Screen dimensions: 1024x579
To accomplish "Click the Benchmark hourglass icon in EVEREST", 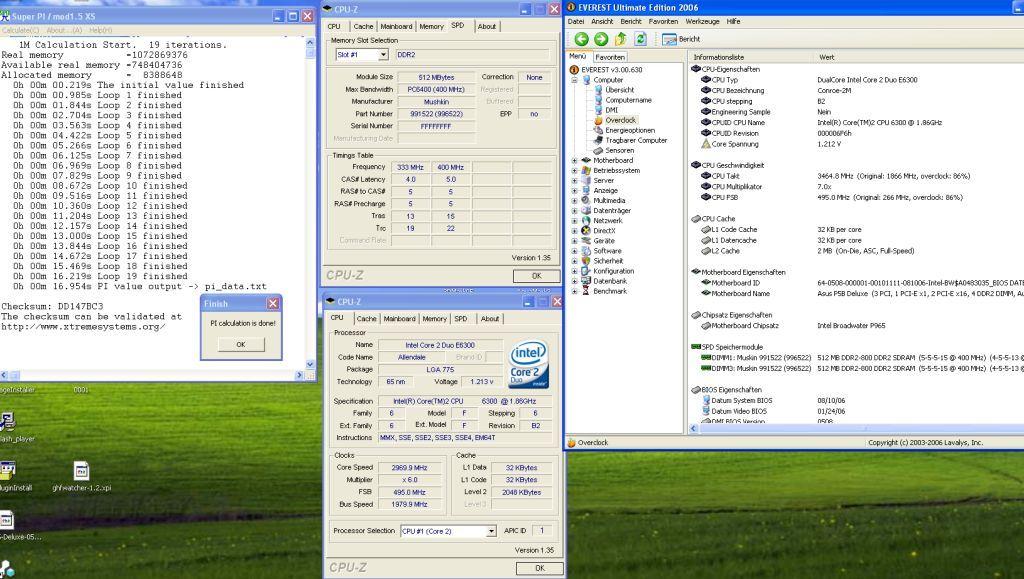I will [x=586, y=291].
